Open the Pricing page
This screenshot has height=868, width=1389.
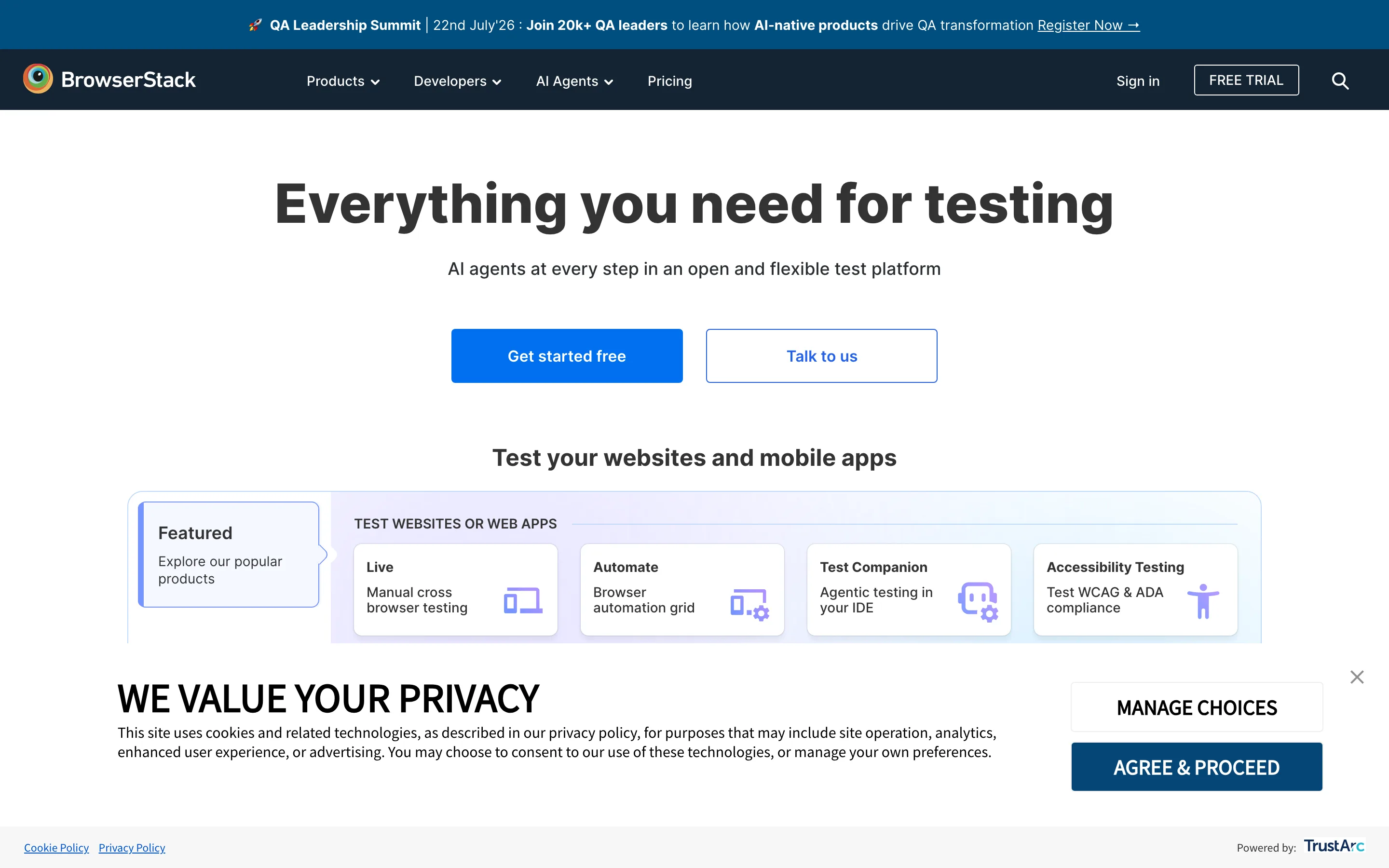(670, 81)
